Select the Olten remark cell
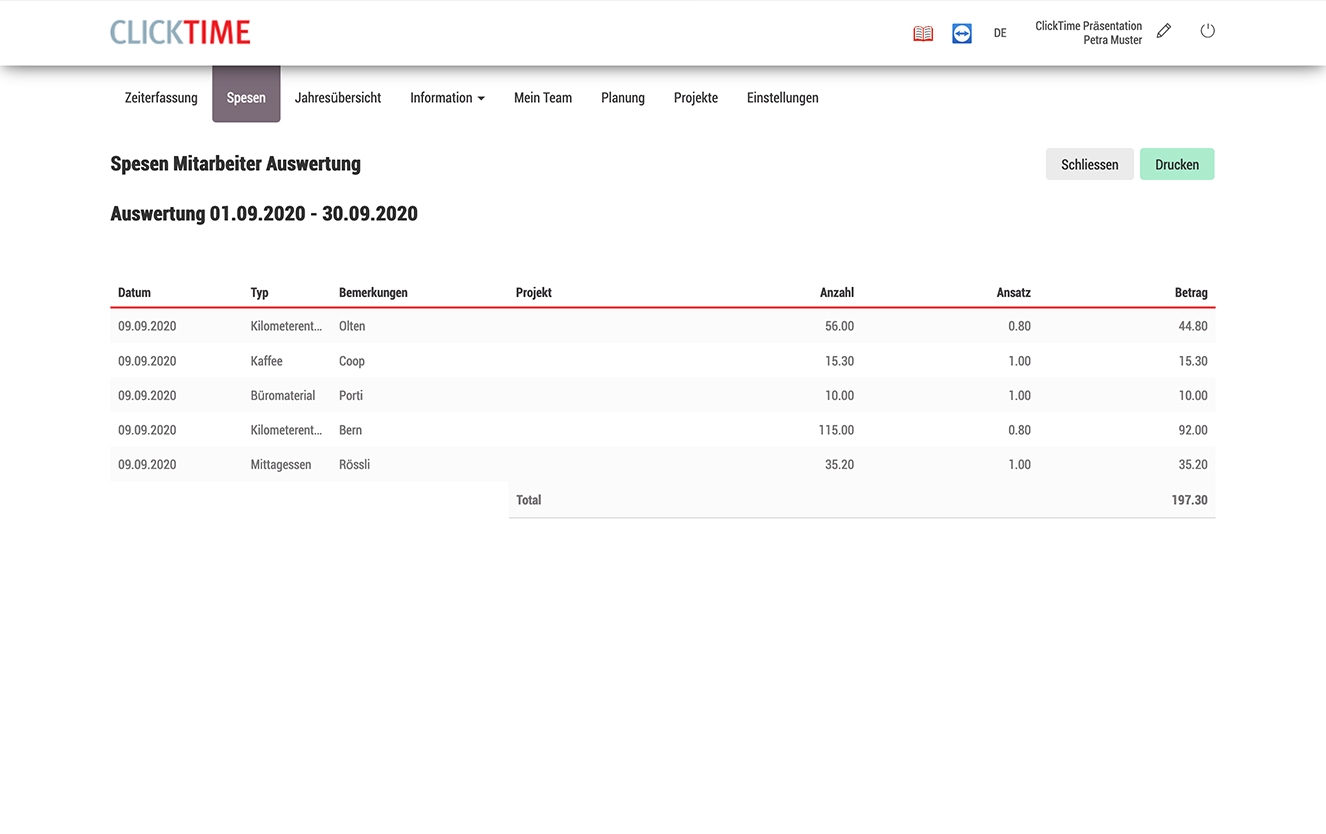This screenshot has width=1326, height=834. pos(352,326)
